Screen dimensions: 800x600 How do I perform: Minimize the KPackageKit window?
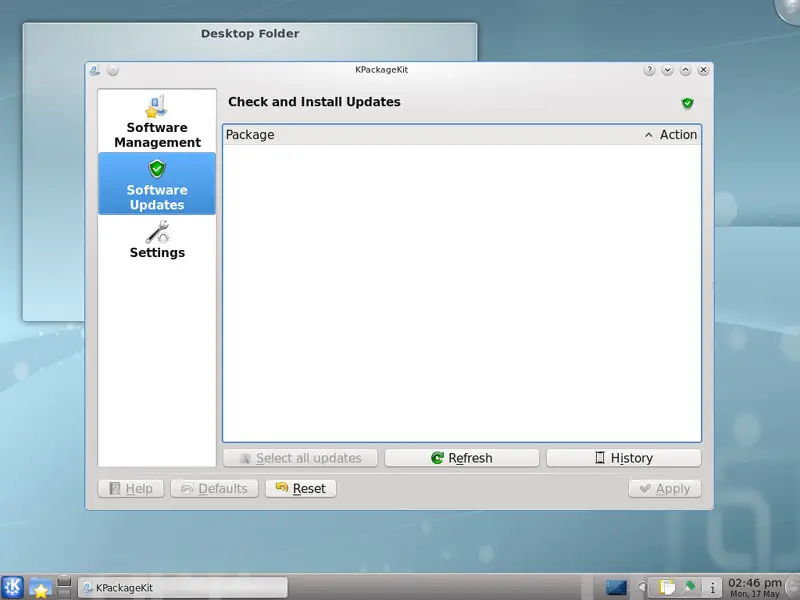[x=667, y=70]
